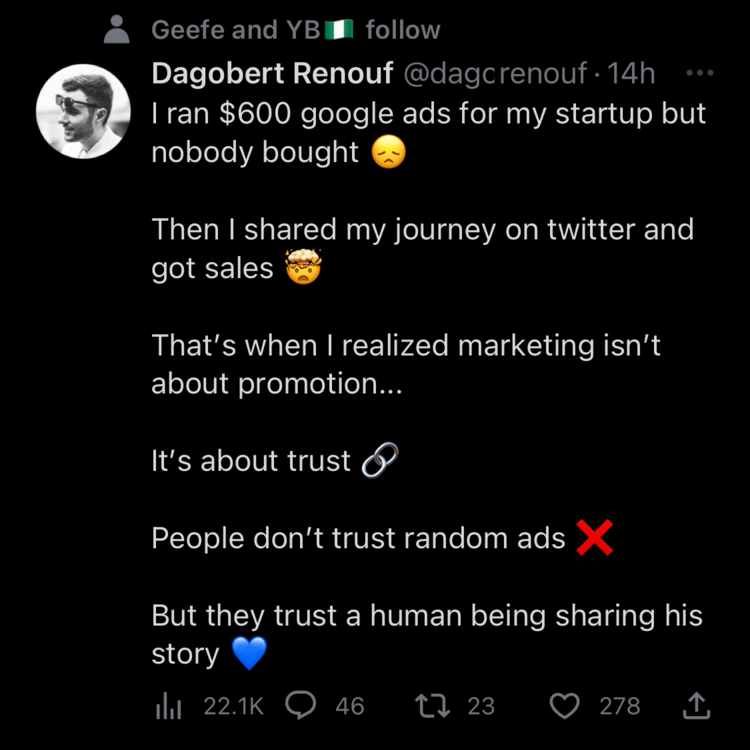This screenshot has height=750, width=750.
Task: Click the blue heart emoji after "story"
Action: point(250,655)
